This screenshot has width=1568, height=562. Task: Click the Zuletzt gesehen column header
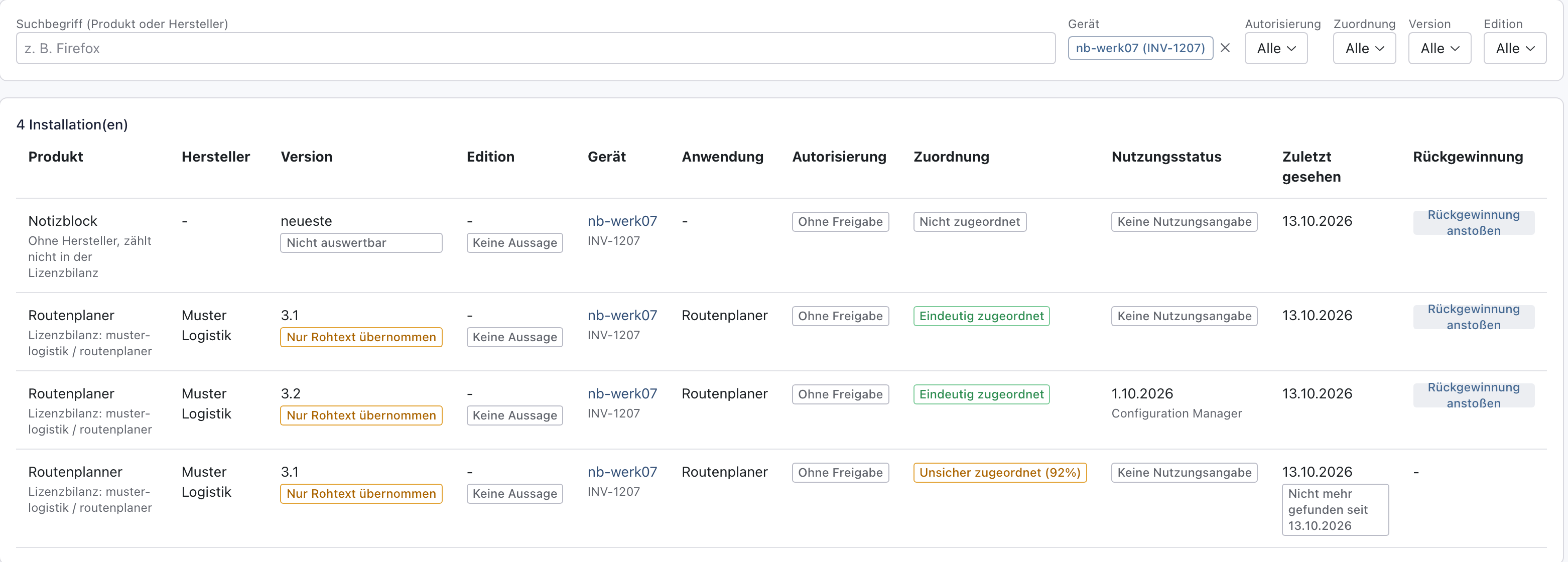pyautogui.click(x=1311, y=167)
